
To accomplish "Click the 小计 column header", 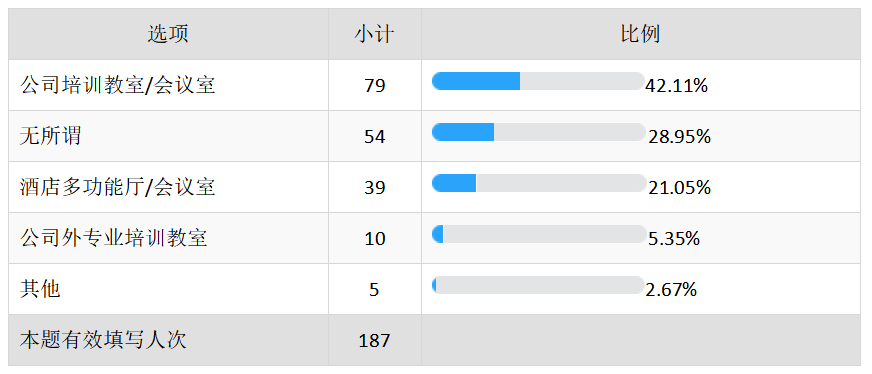I will point(375,34).
